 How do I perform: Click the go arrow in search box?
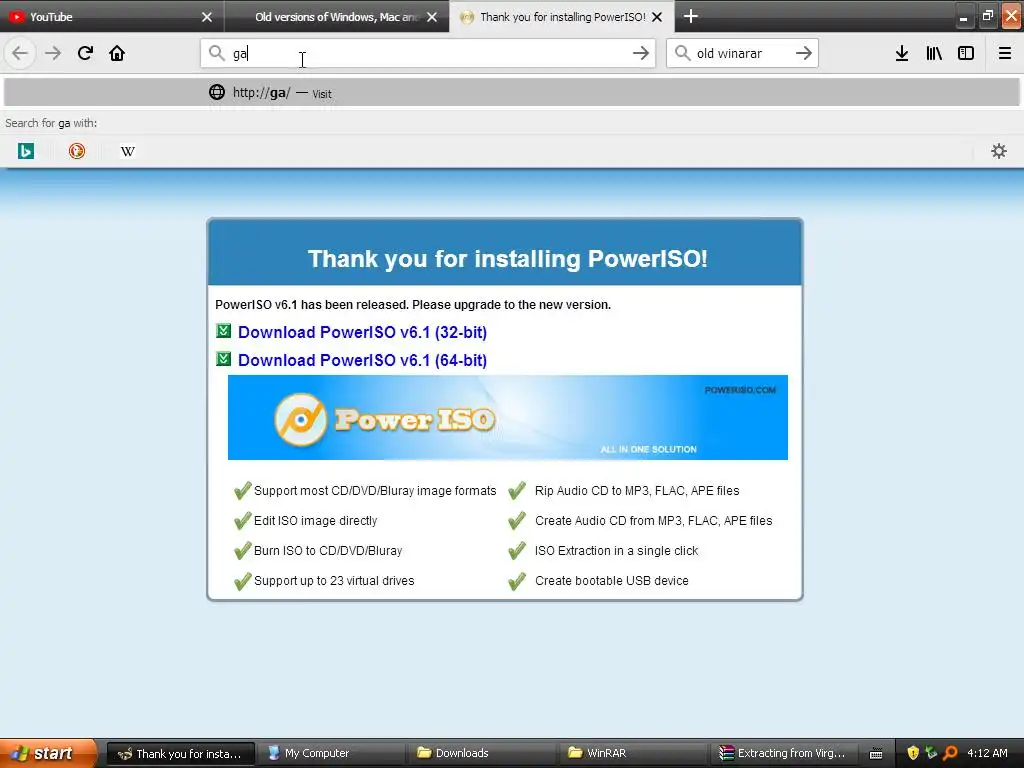tap(803, 53)
